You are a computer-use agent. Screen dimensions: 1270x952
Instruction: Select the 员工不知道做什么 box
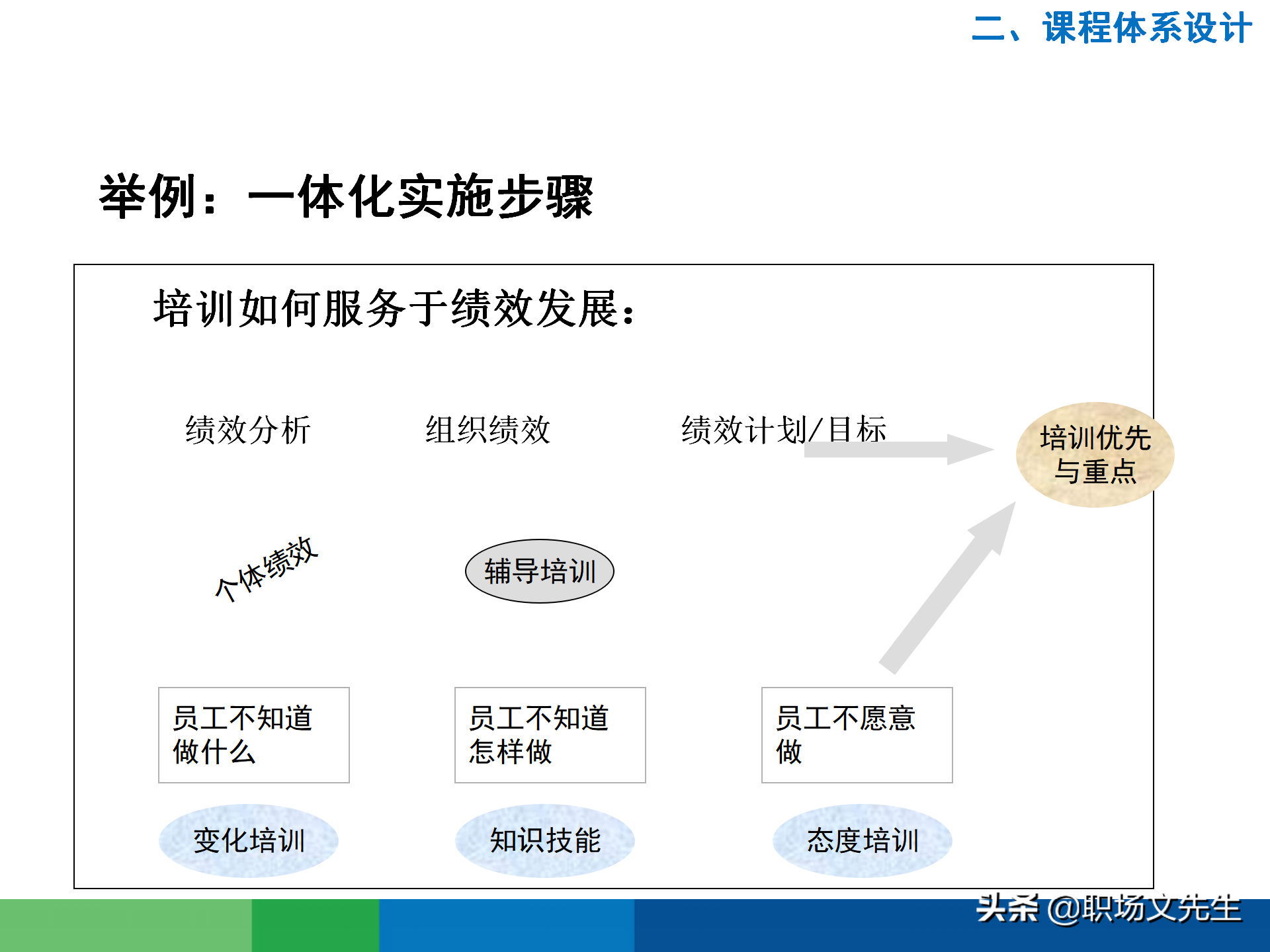[x=253, y=734]
